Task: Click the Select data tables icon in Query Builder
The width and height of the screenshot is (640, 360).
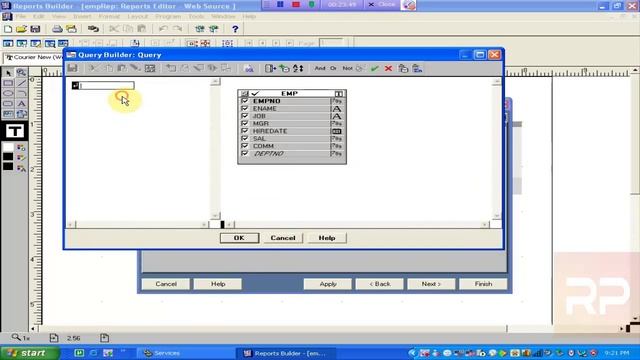Action: click(270, 69)
